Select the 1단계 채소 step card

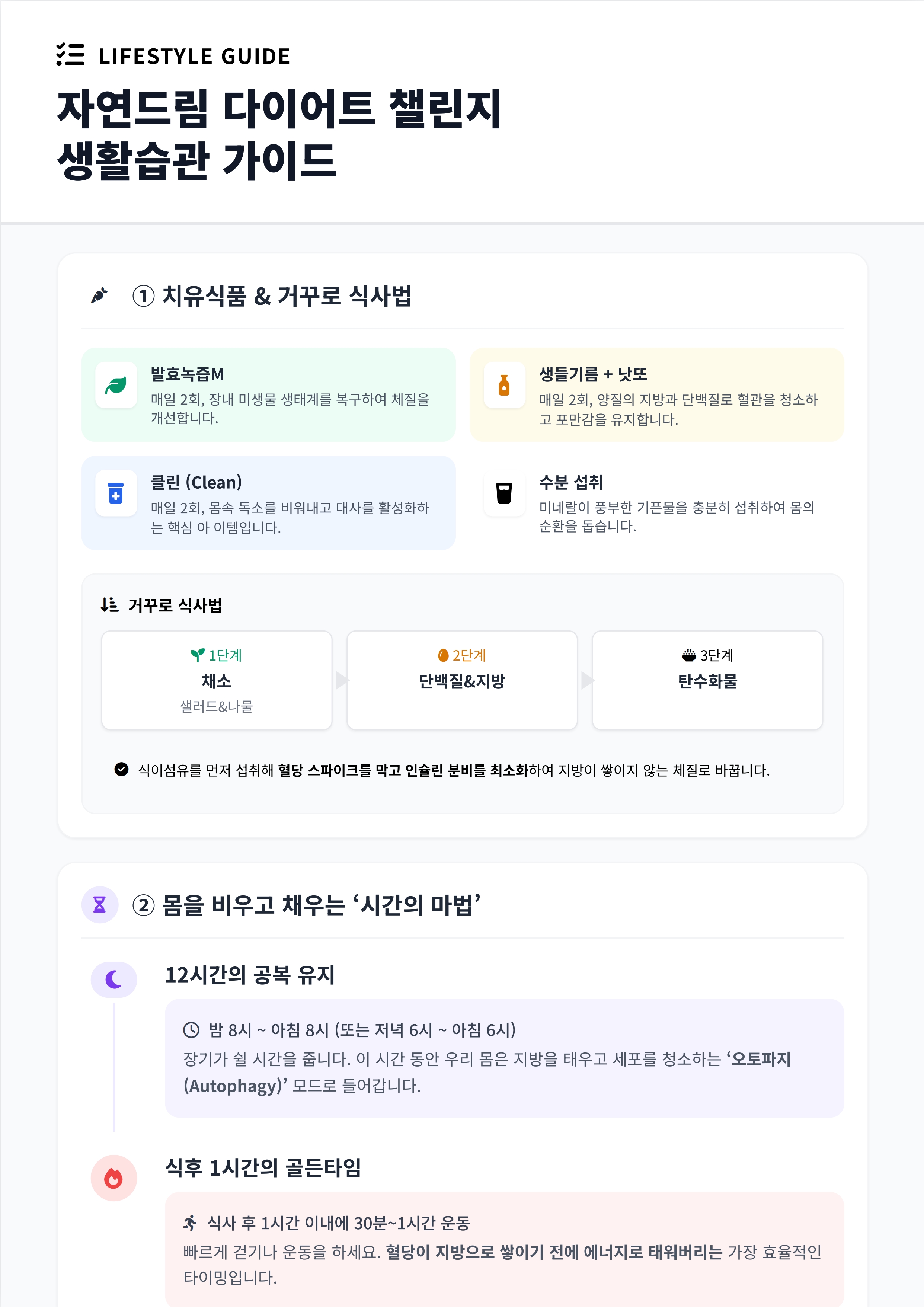[x=216, y=680]
